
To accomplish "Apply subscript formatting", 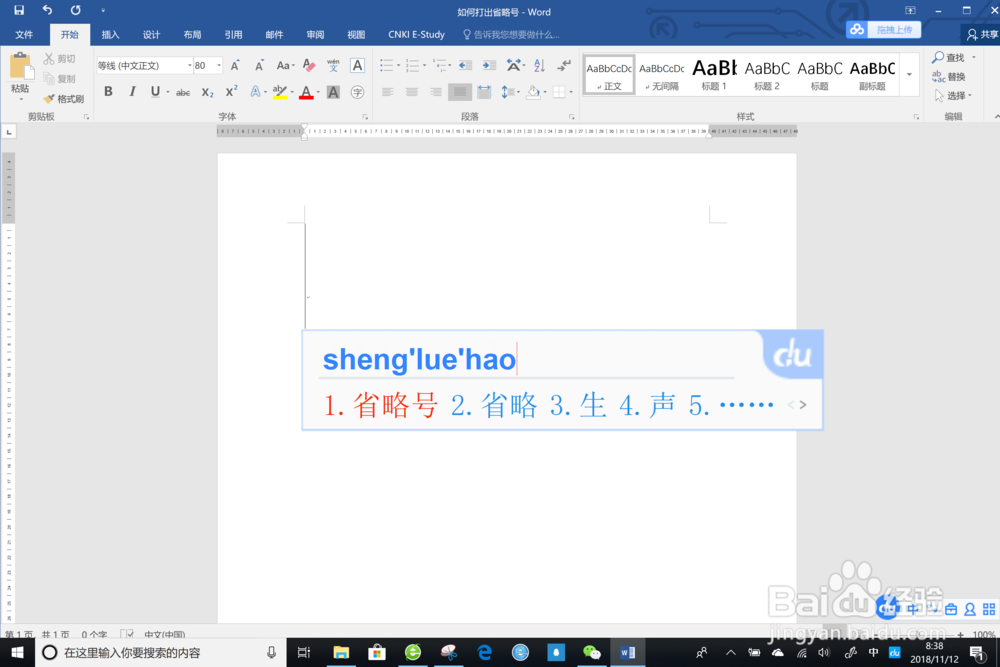I will 205,91.
